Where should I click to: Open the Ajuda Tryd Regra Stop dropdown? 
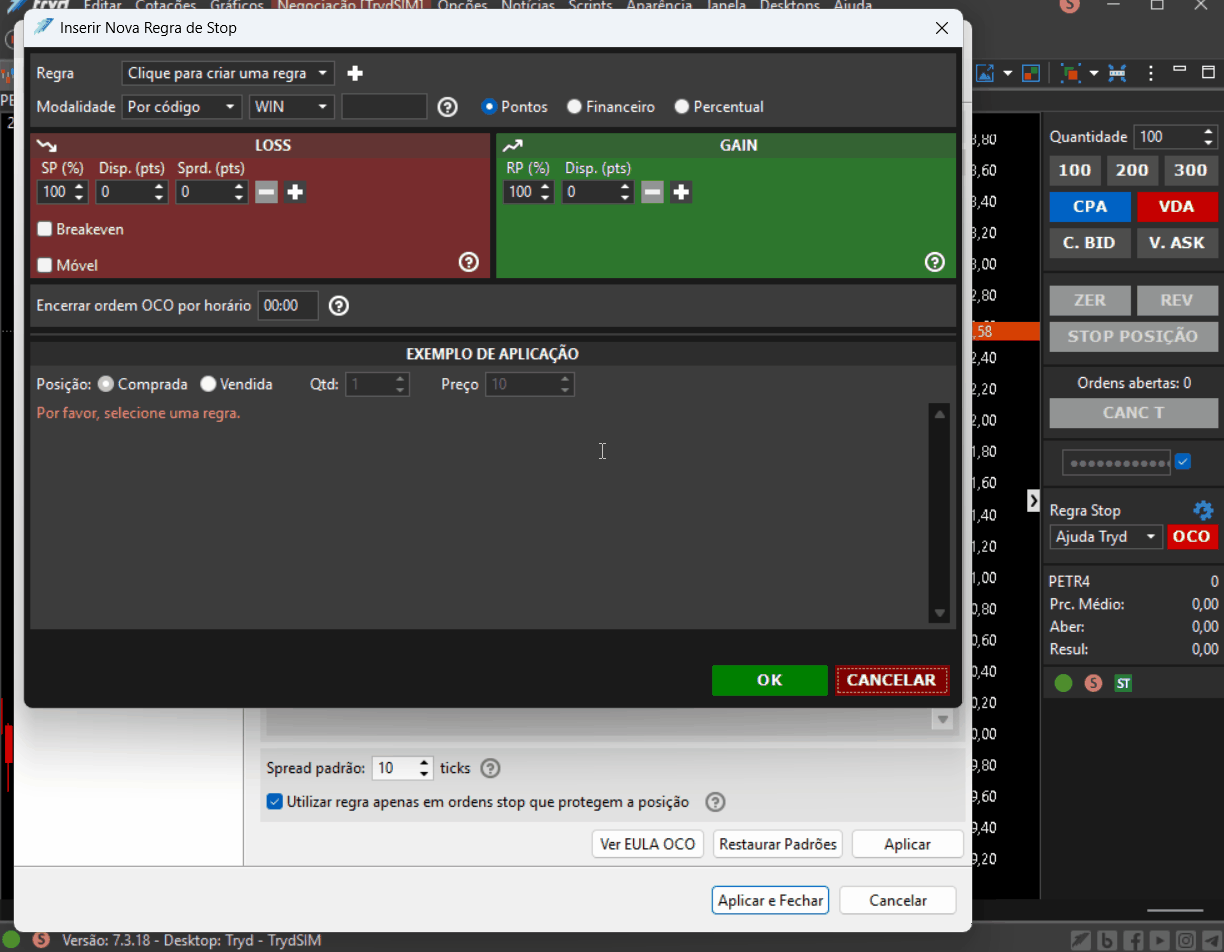1106,537
